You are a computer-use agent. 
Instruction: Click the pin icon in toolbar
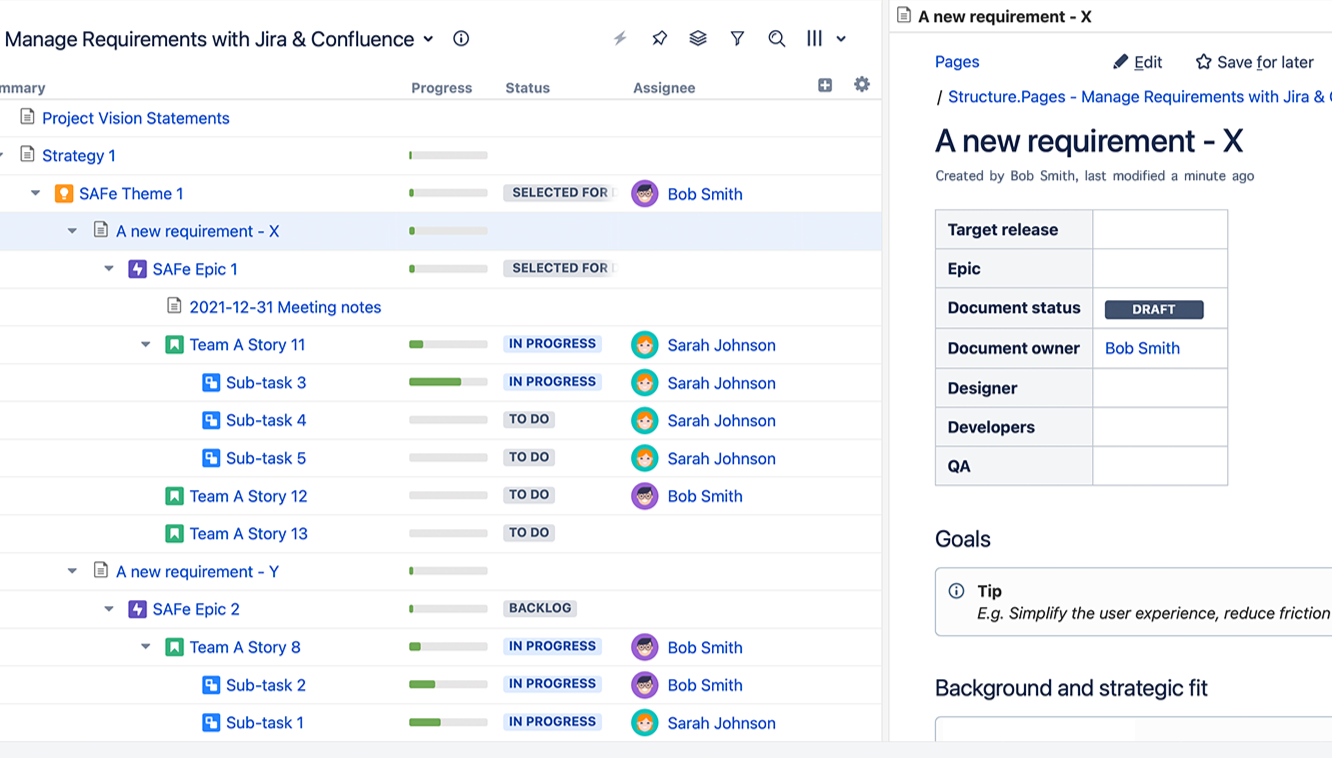coord(659,39)
